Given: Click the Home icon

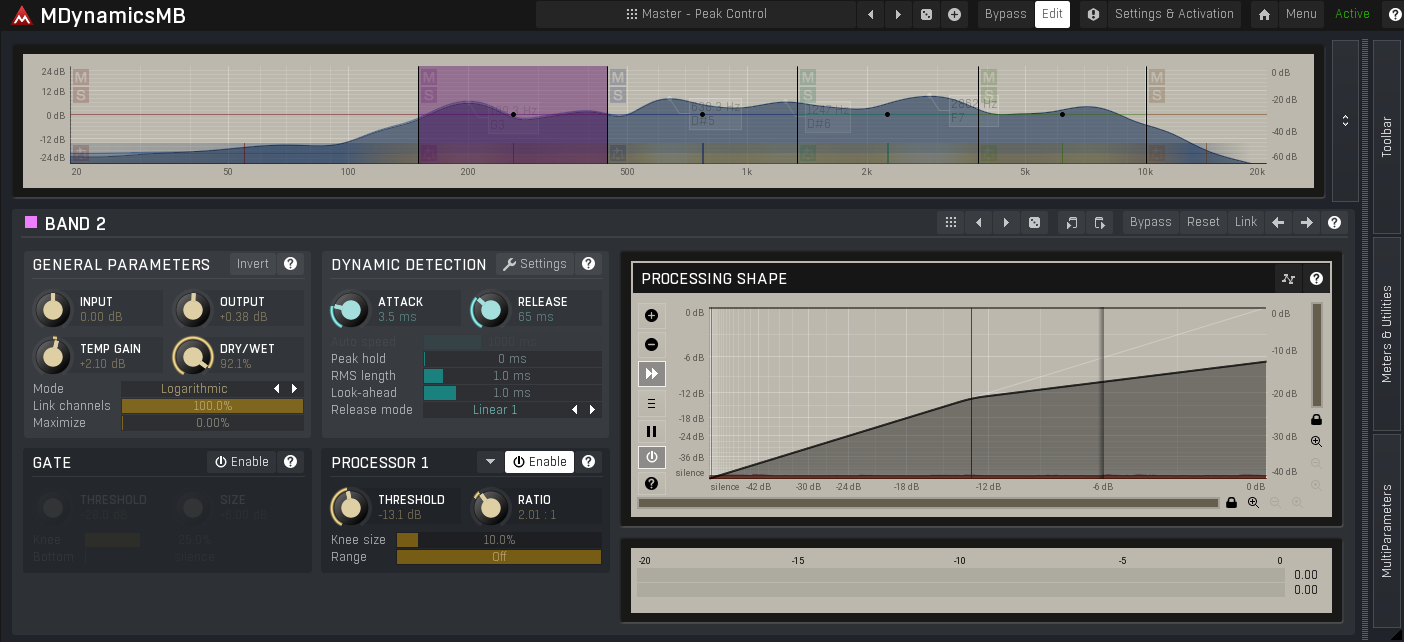Looking at the screenshot, I should (1265, 14).
